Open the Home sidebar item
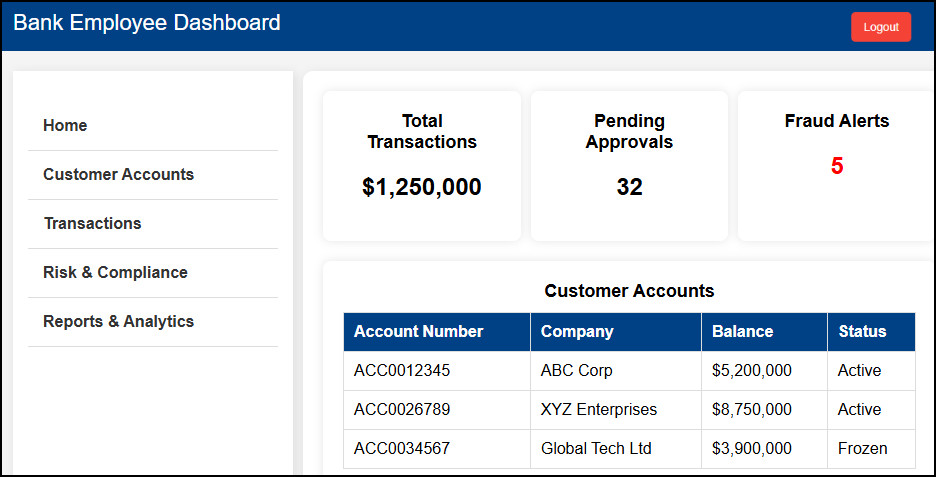The width and height of the screenshot is (936, 477). (x=65, y=126)
